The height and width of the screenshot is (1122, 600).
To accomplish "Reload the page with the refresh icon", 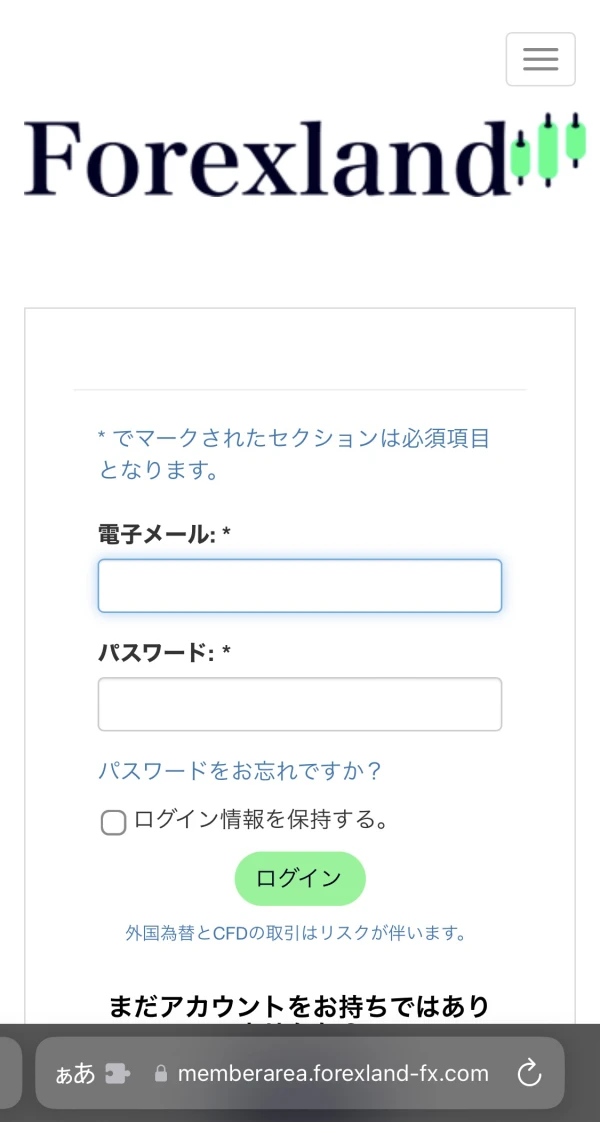I will (528, 1073).
